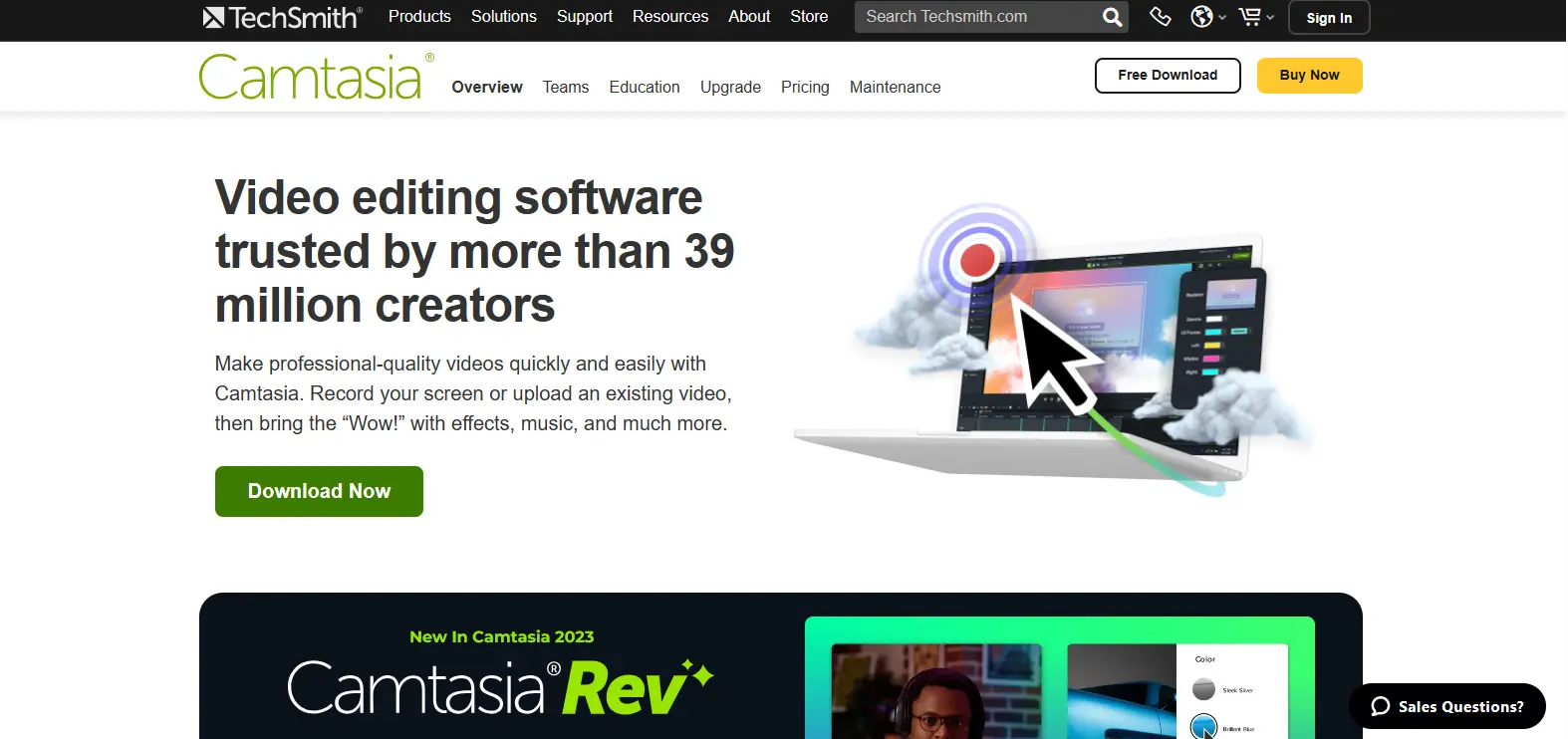The height and width of the screenshot is (739, 1568).
Task: Click the laptop hero illustration
Action: [1056, 349]
